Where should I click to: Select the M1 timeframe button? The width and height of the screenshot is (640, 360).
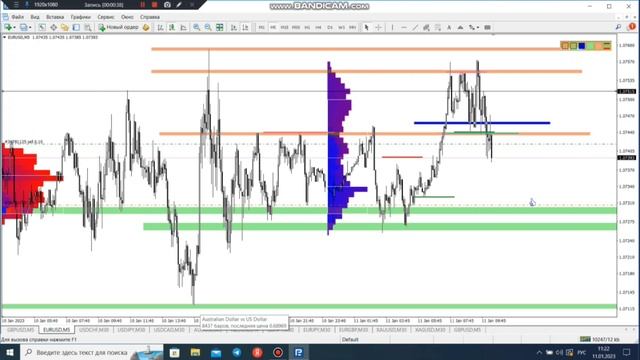(262, 27)
